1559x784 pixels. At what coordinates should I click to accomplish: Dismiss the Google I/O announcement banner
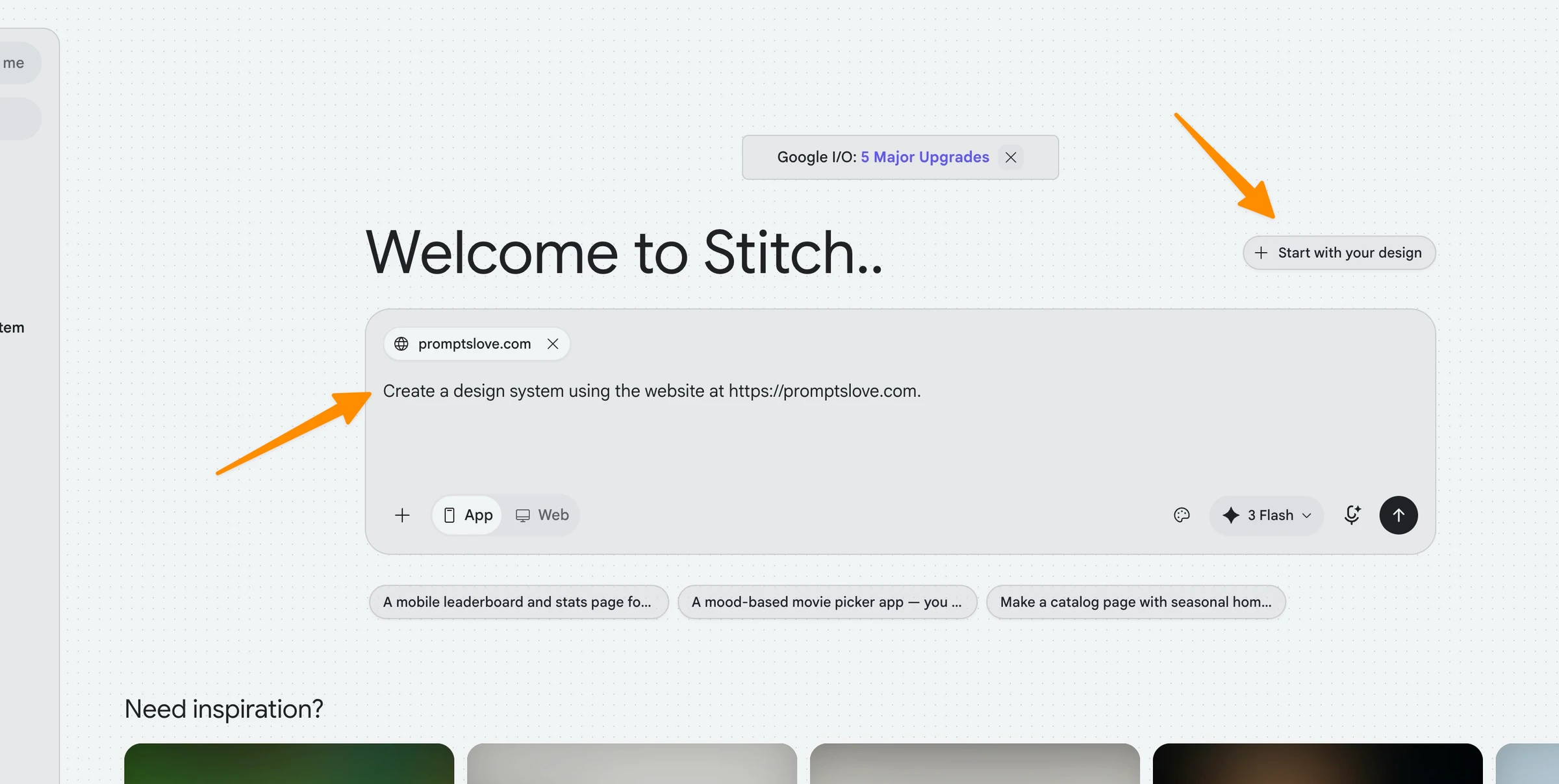pos(1011,157)
